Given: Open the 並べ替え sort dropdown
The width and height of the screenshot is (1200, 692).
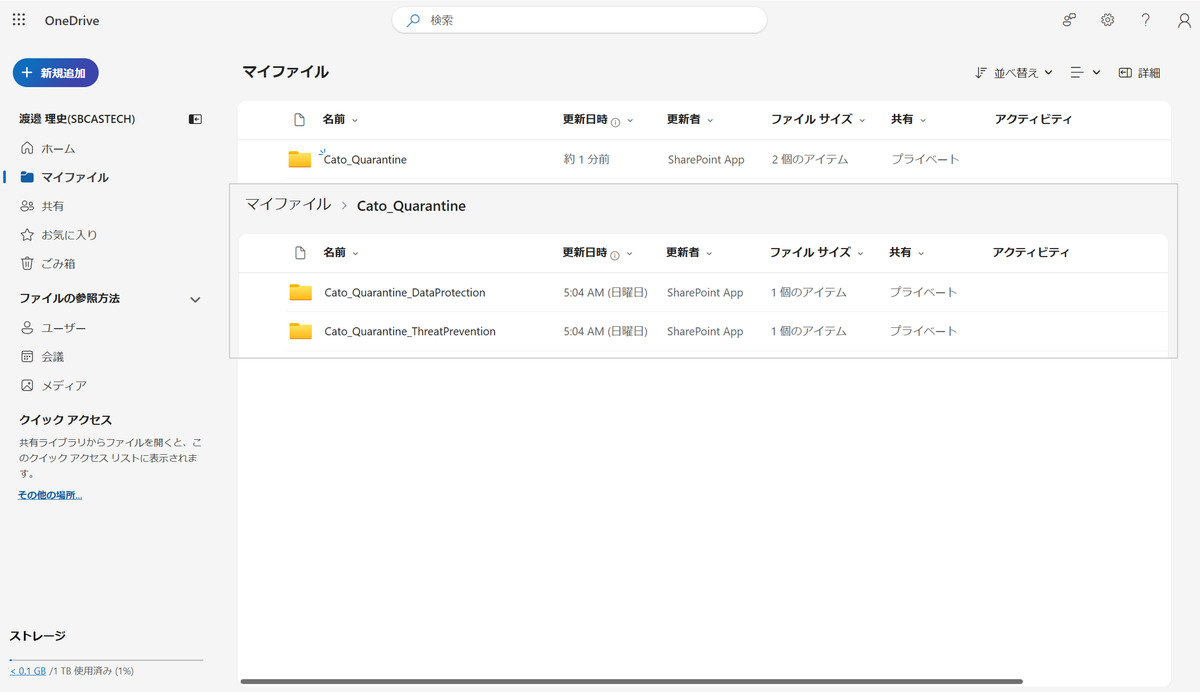Looking at the screenshot, I should (1014, 73).
